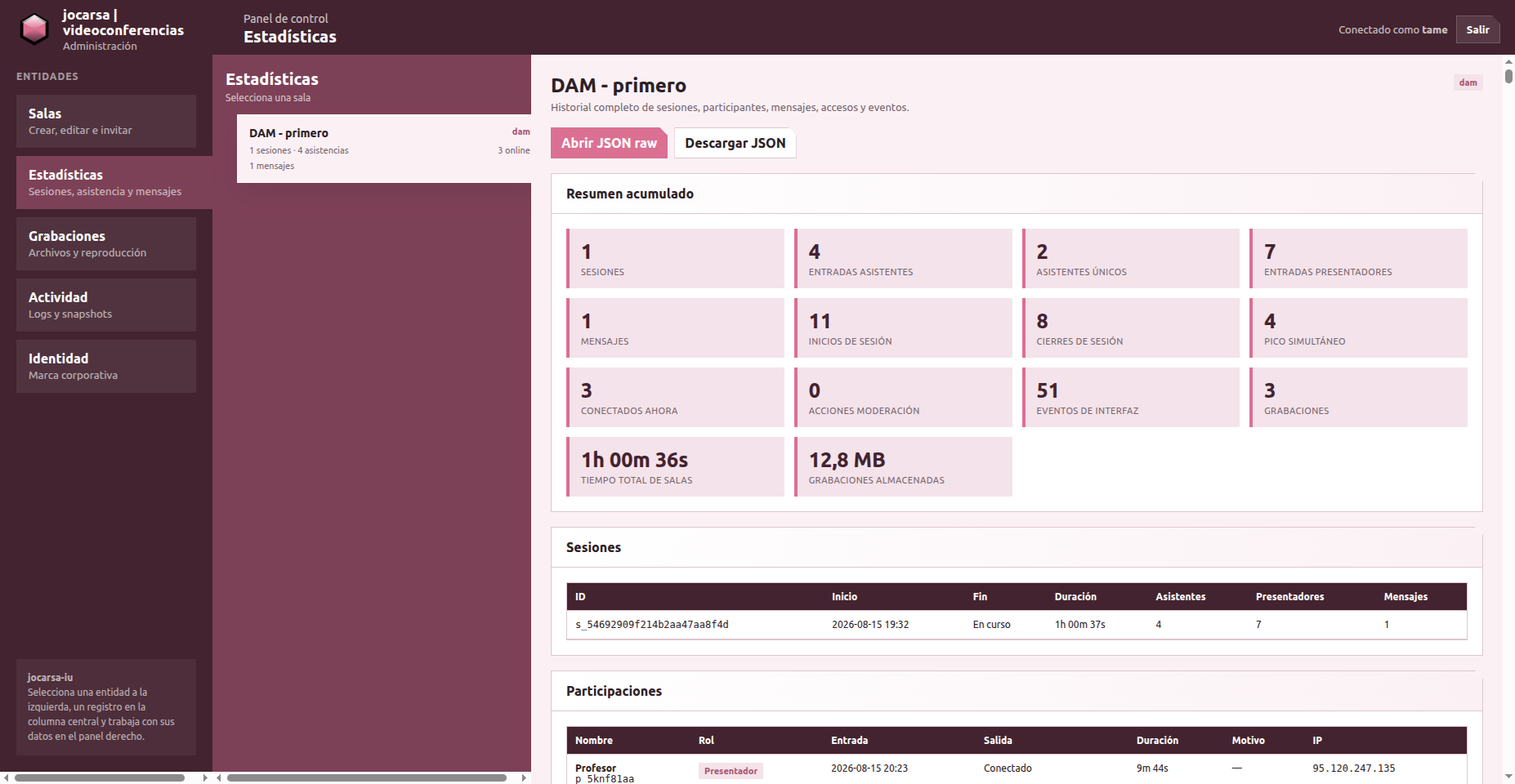
Task: Click the dam tag next to room title
Action: tap(1468, 82)
